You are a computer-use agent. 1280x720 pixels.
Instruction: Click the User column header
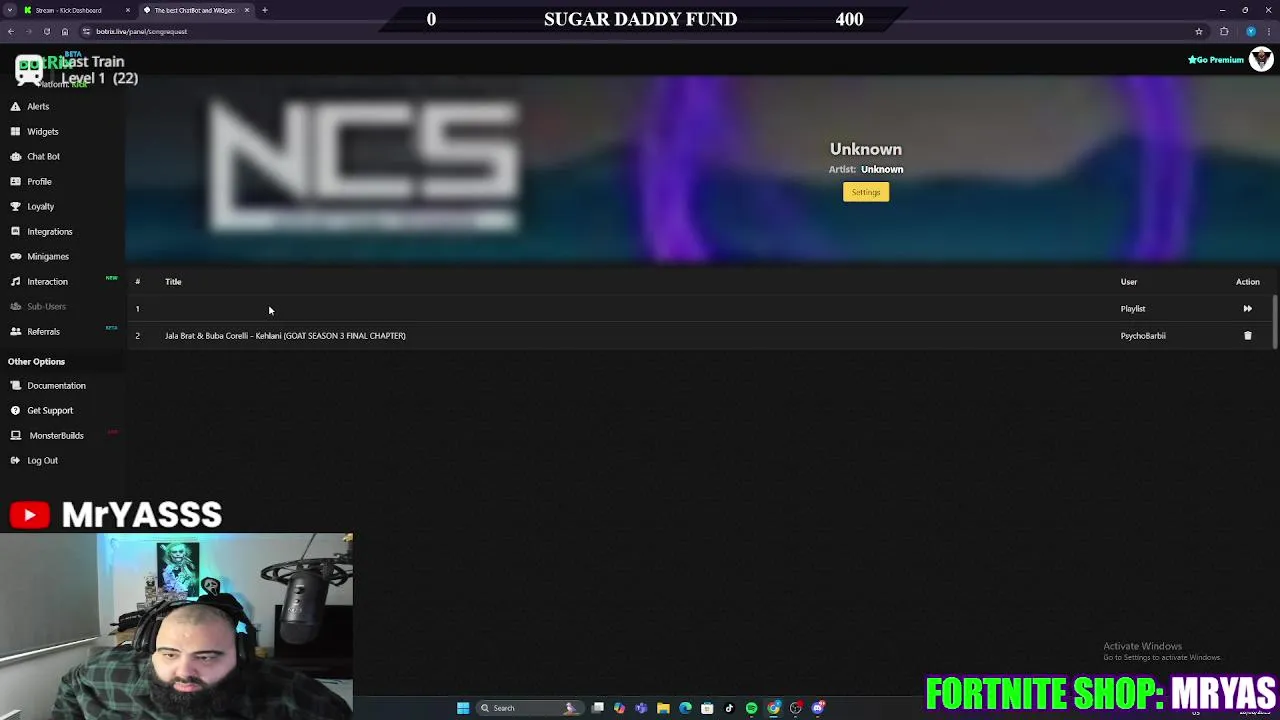coord(1129,282)
